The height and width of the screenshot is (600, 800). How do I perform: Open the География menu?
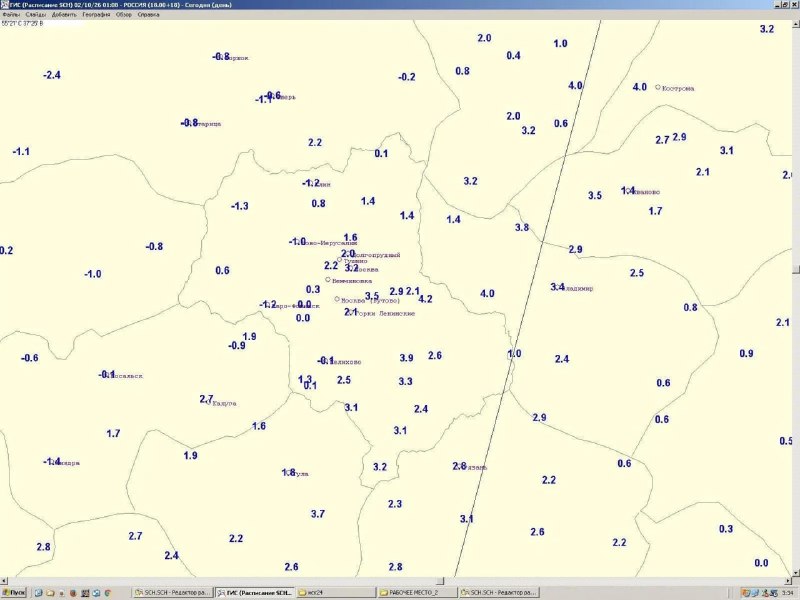pos(96,15)
